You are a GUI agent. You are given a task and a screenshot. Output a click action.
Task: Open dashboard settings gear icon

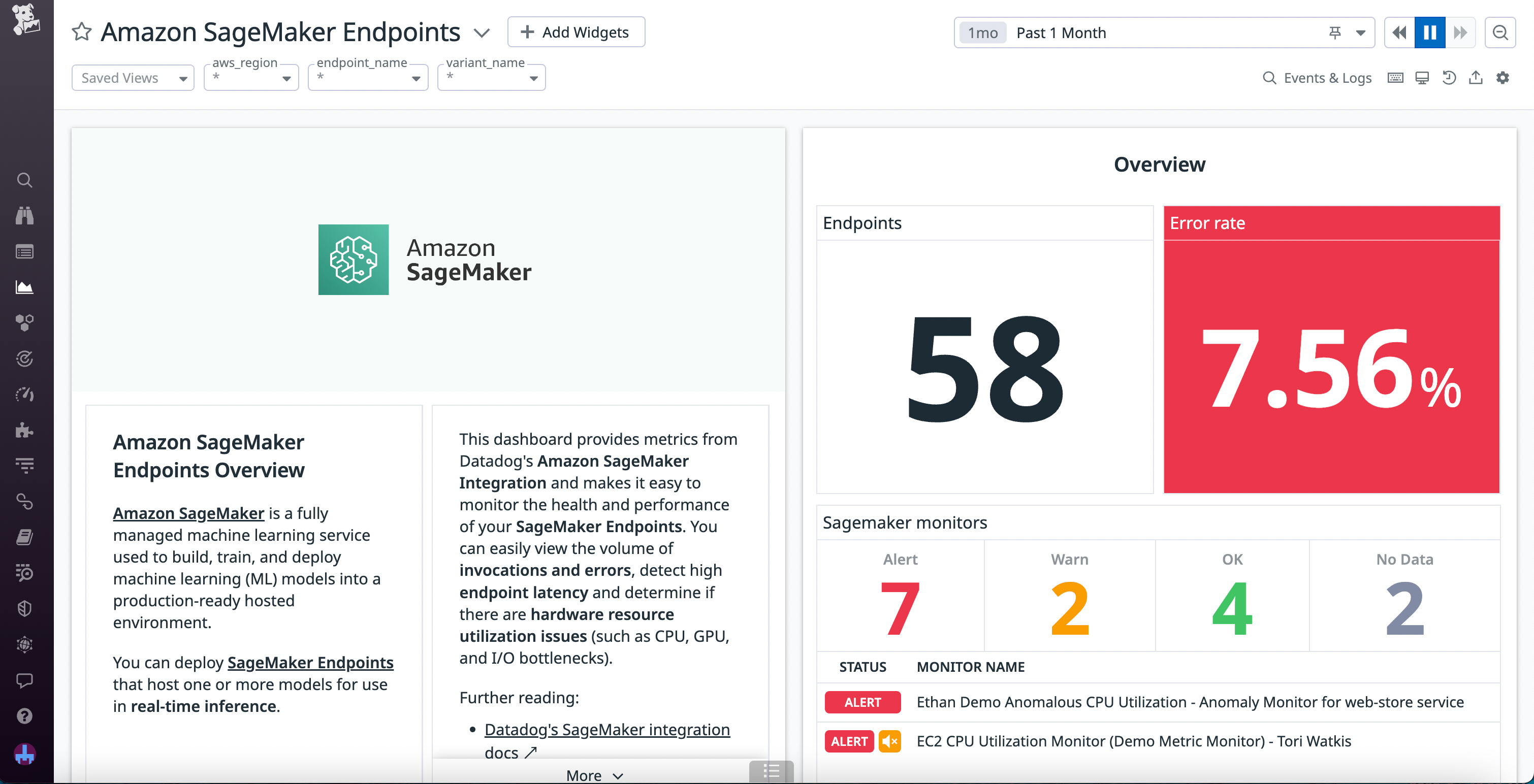1503,77
